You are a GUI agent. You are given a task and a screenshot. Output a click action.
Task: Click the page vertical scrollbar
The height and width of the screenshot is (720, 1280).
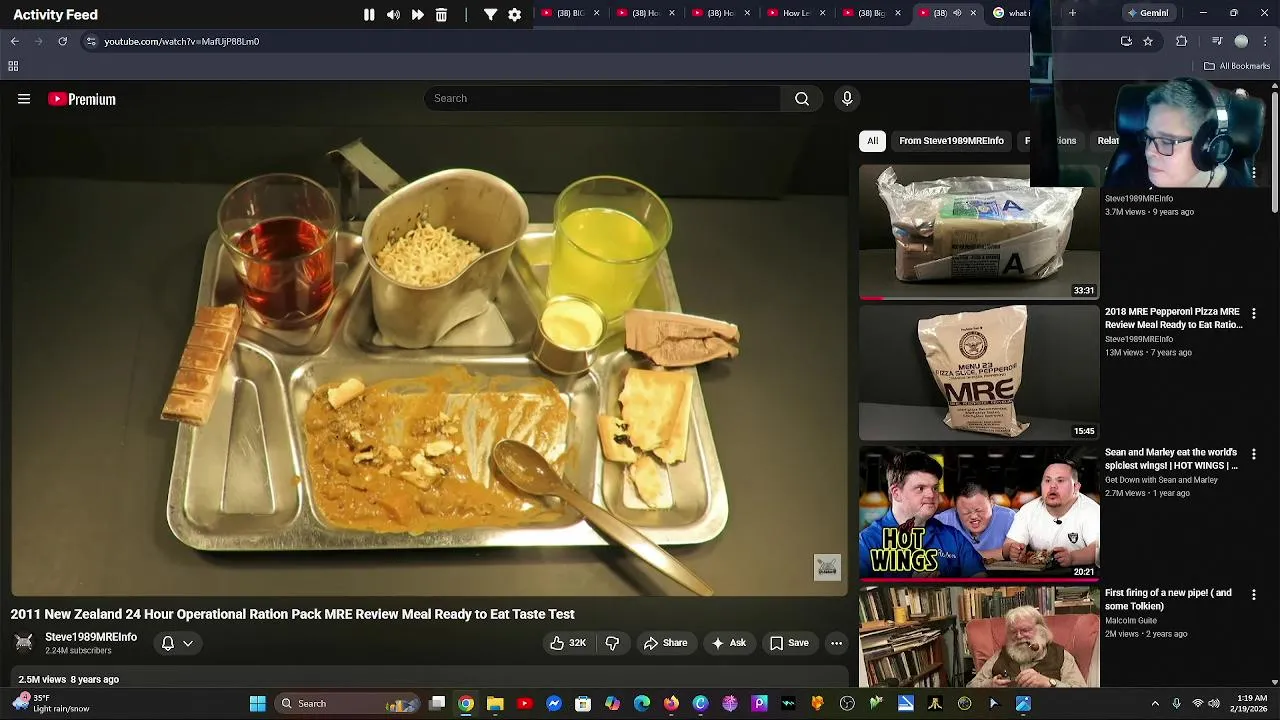(1275, 150)
